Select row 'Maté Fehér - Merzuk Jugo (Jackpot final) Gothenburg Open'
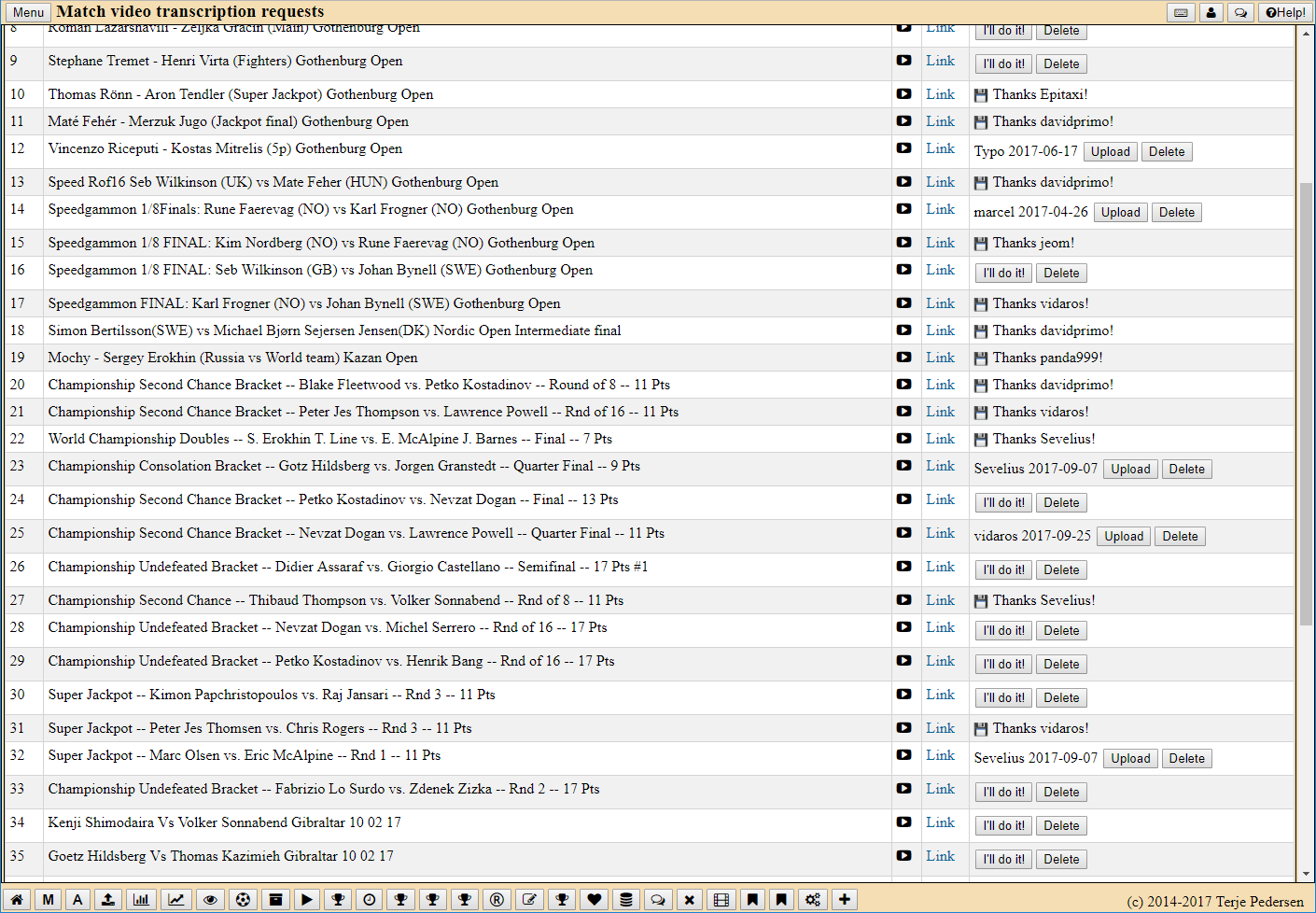 tap(650, 121)
